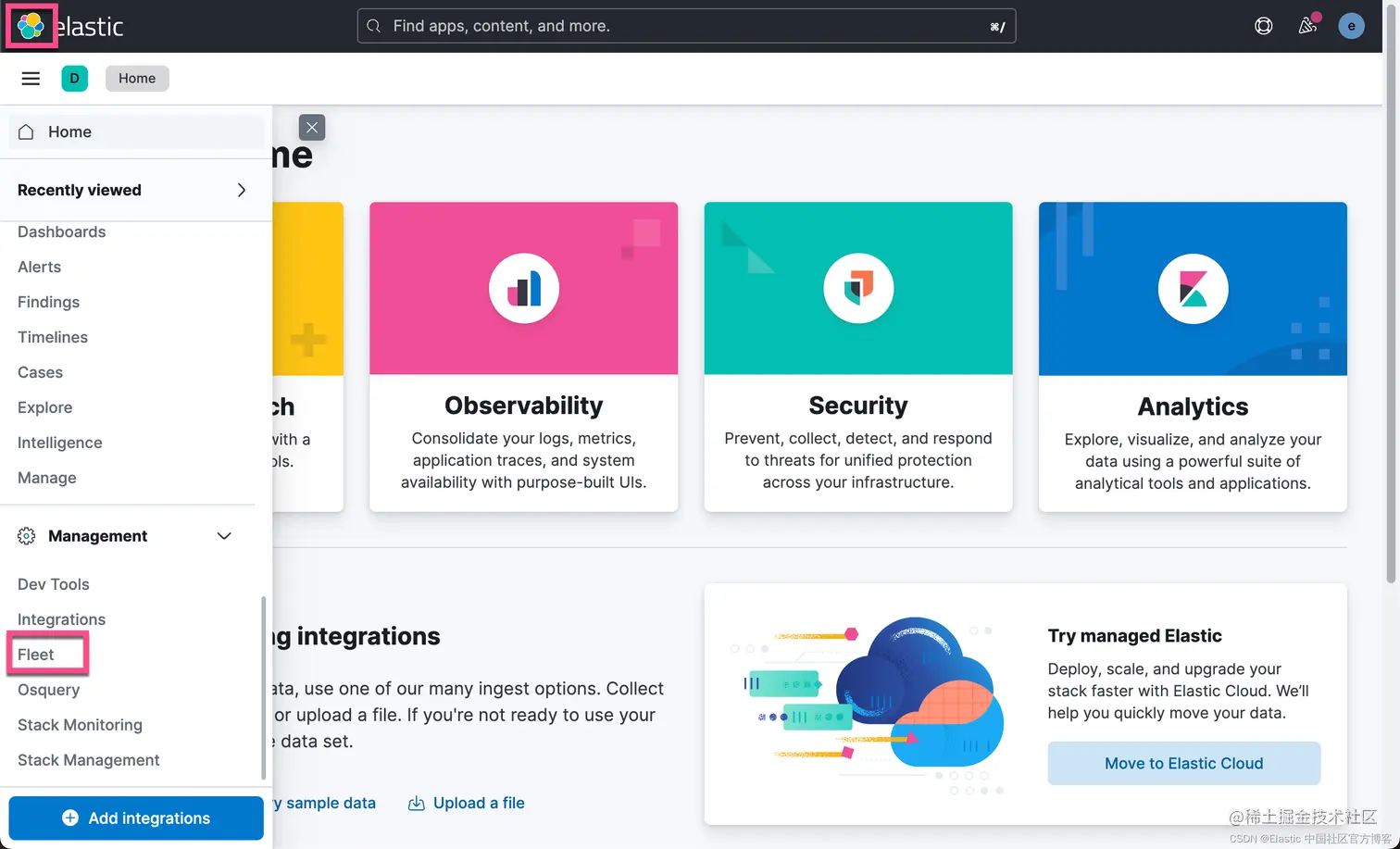1400x849 pixels.
Task: Open the user account avatar
Action: [1351, 26]
